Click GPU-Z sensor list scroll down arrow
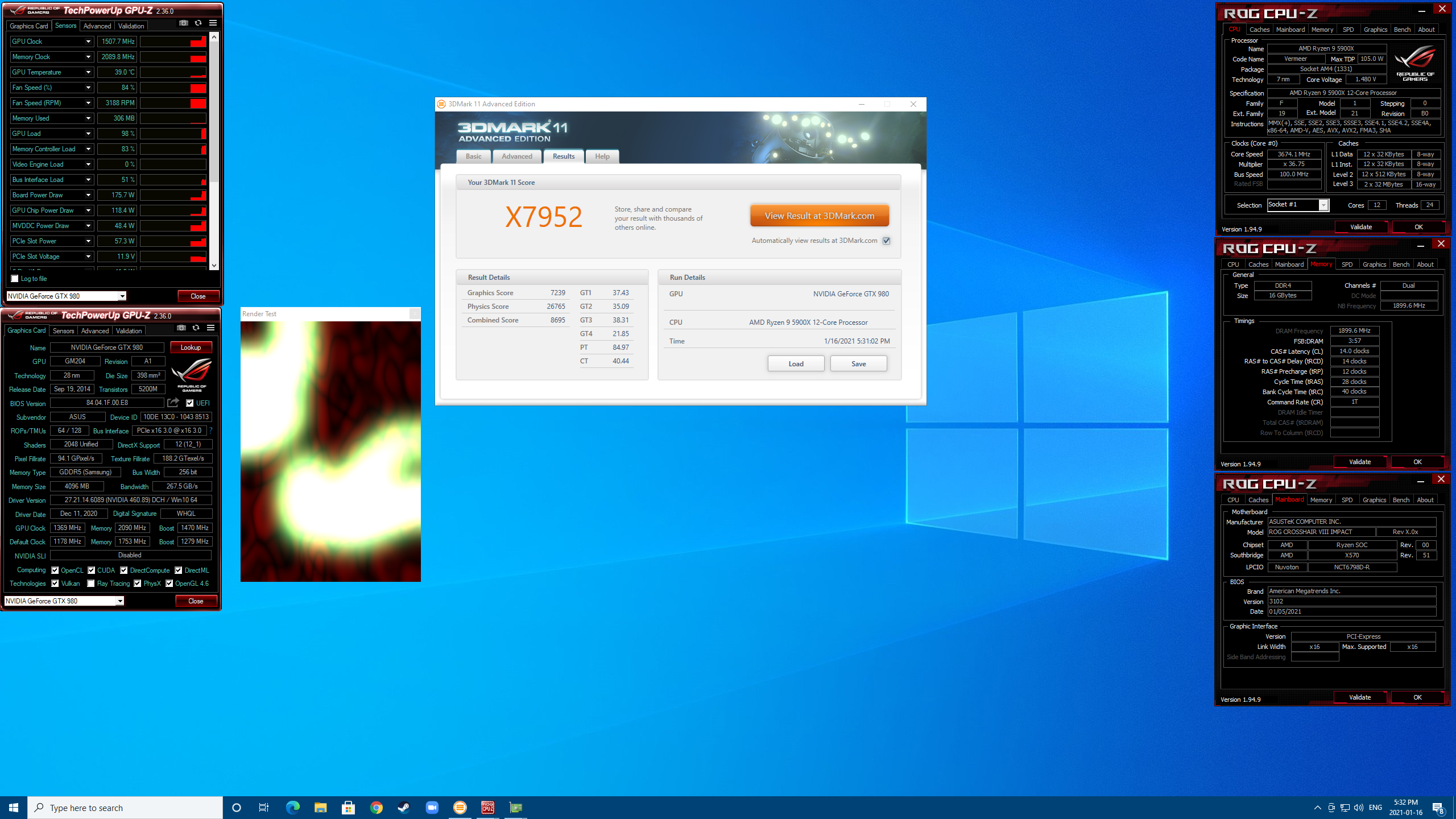 pos(214,265)
